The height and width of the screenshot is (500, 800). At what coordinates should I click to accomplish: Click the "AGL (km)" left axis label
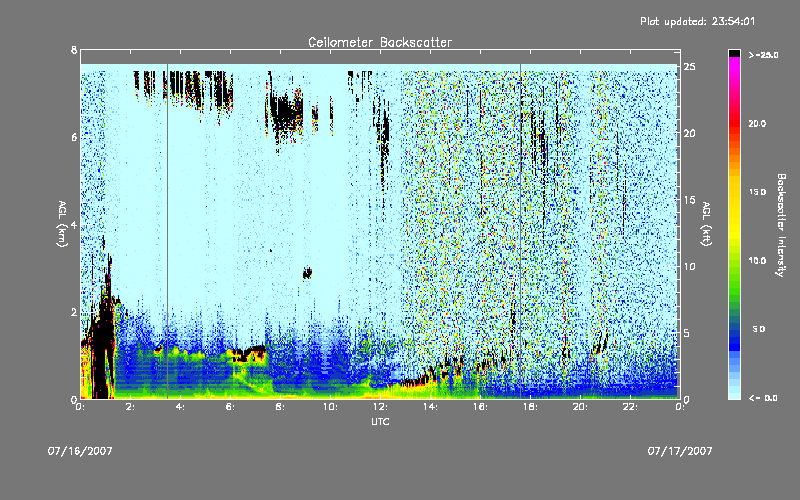[x=62, y=224]
